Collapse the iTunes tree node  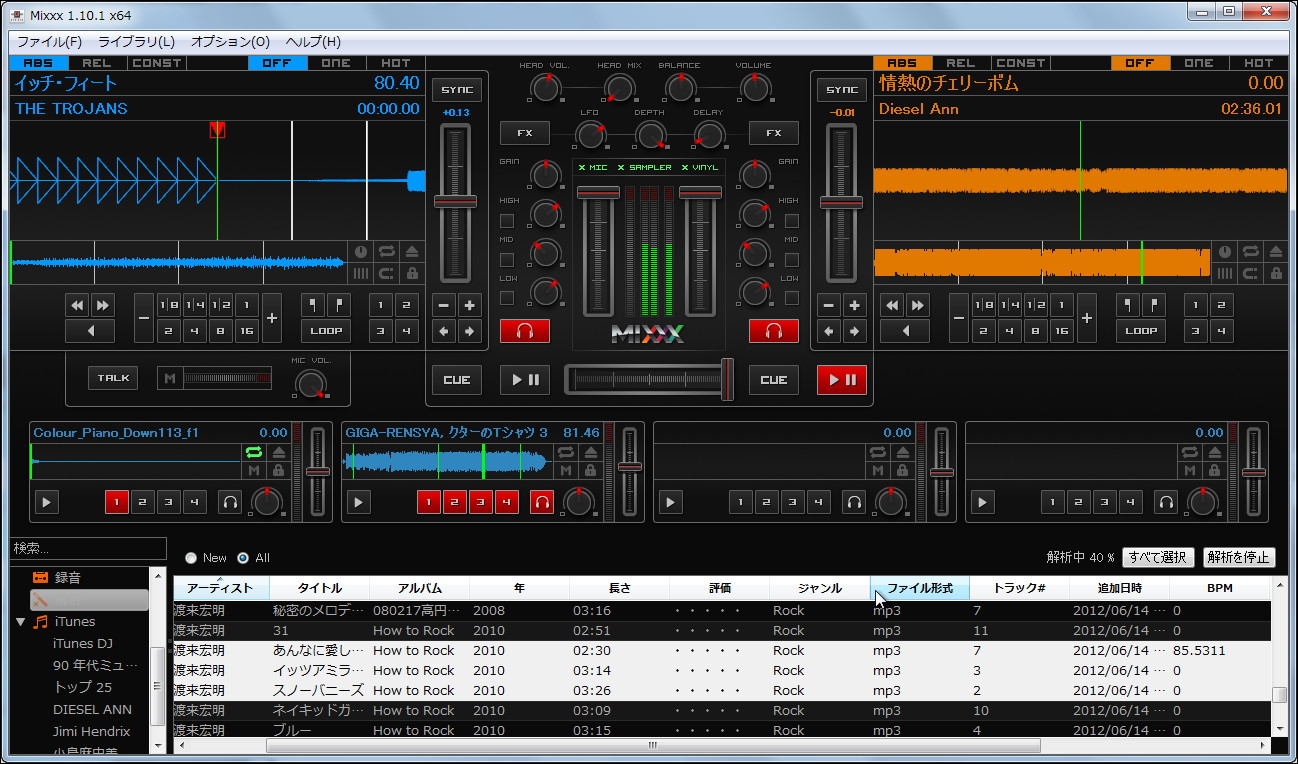(20, 622)
